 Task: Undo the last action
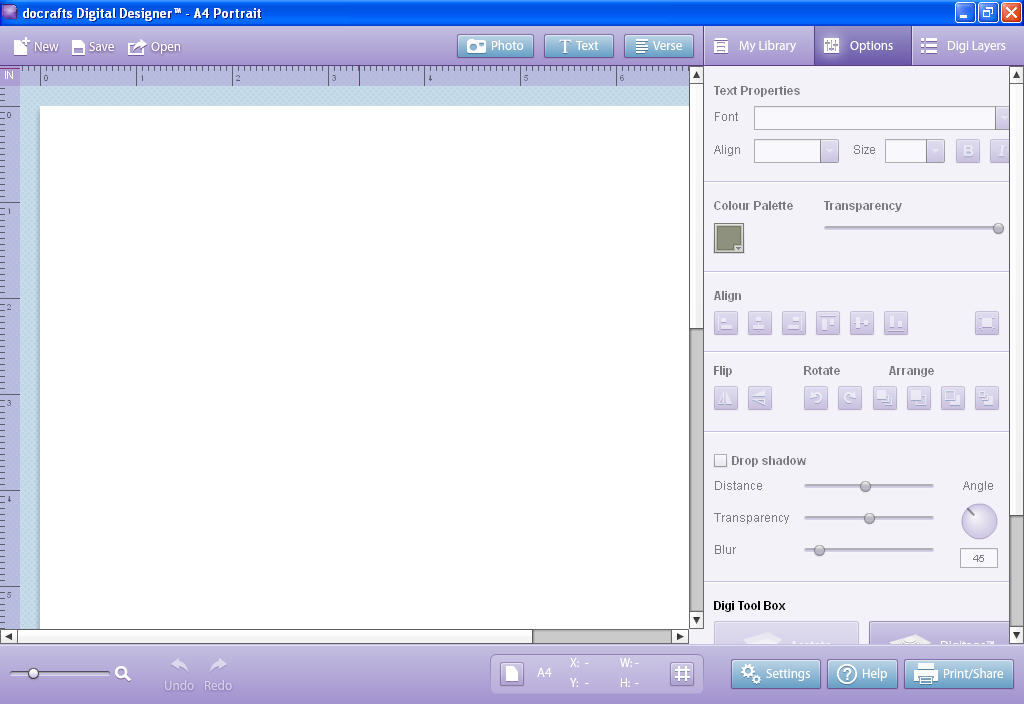pos(179,668)
